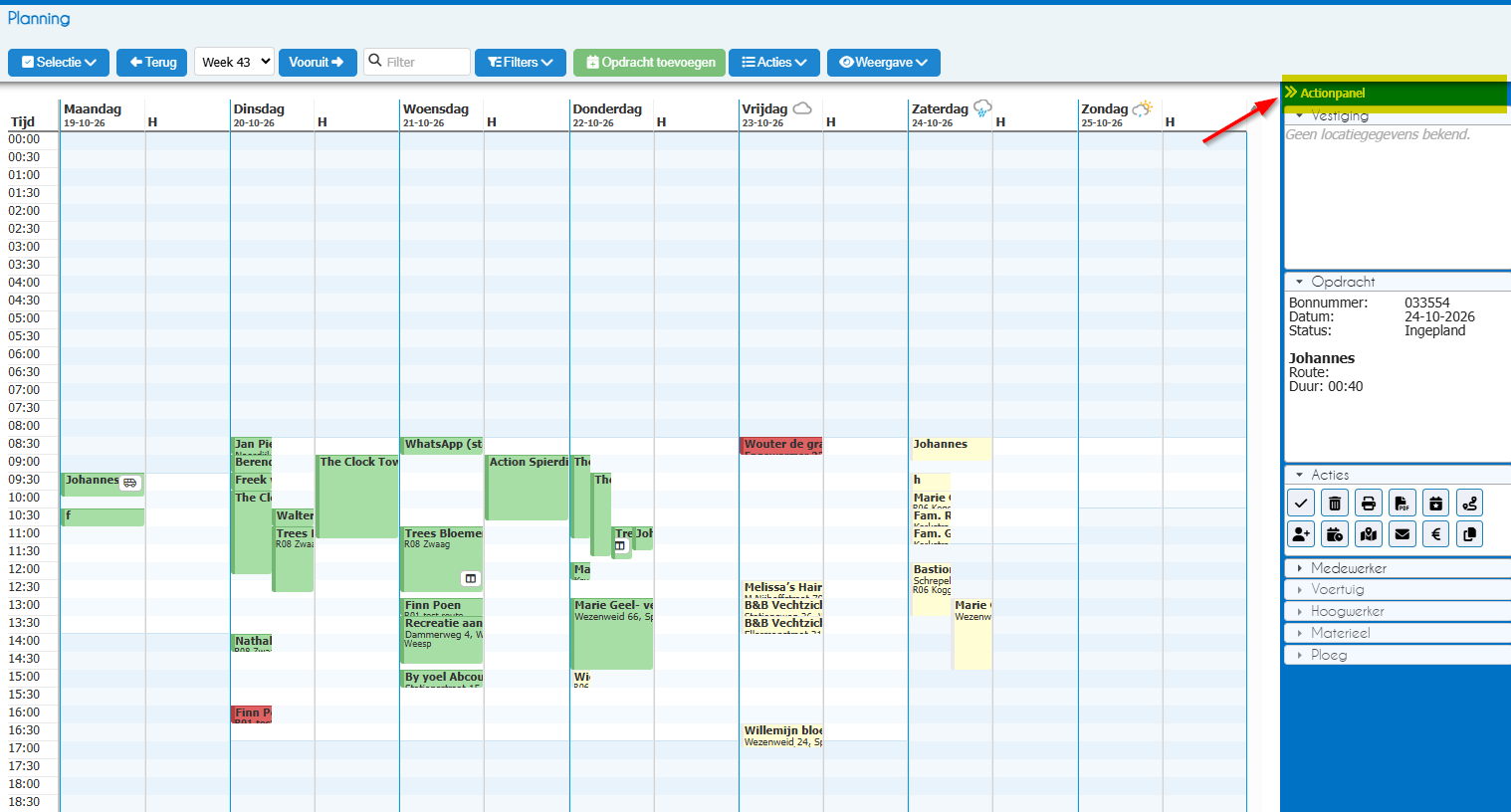This screenshot has width=1511, height=812.
Task: Expand the Voertuig section
Action: (1398, 589)
